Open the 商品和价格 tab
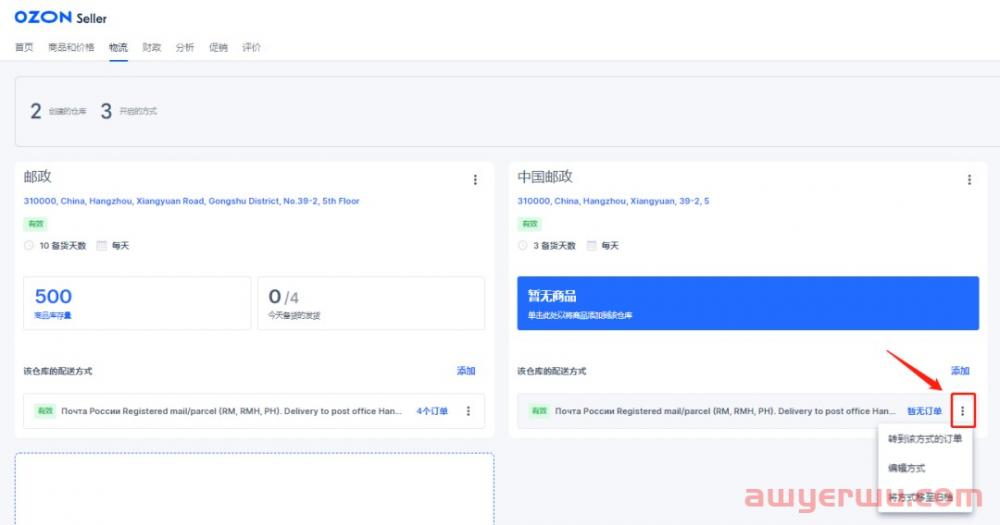Viewport: 1000px width, 525px height. click(x=71, y=47)
